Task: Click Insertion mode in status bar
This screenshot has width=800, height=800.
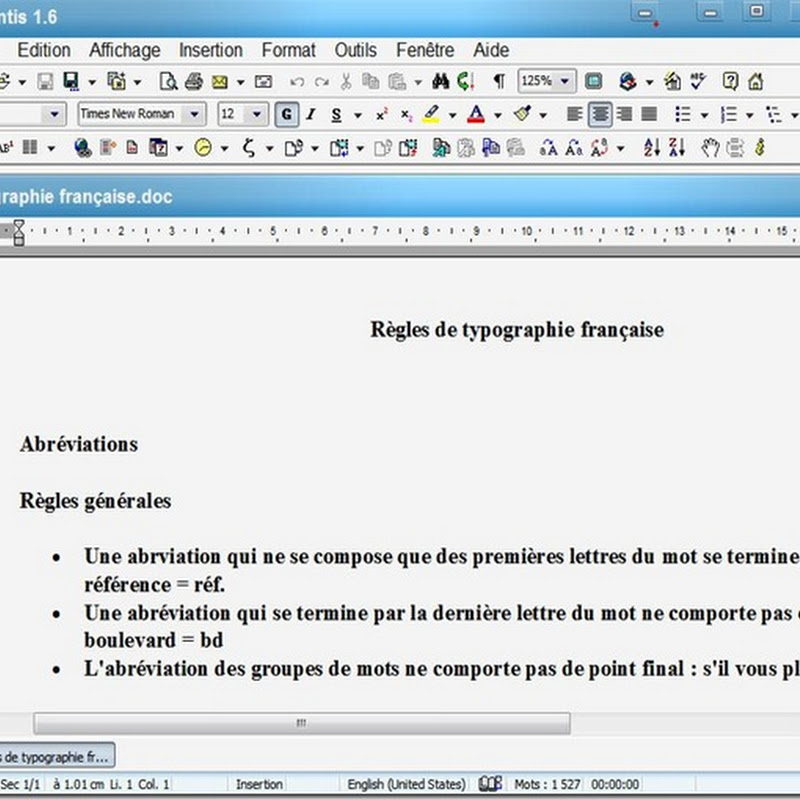Action: tap(259, 784)
